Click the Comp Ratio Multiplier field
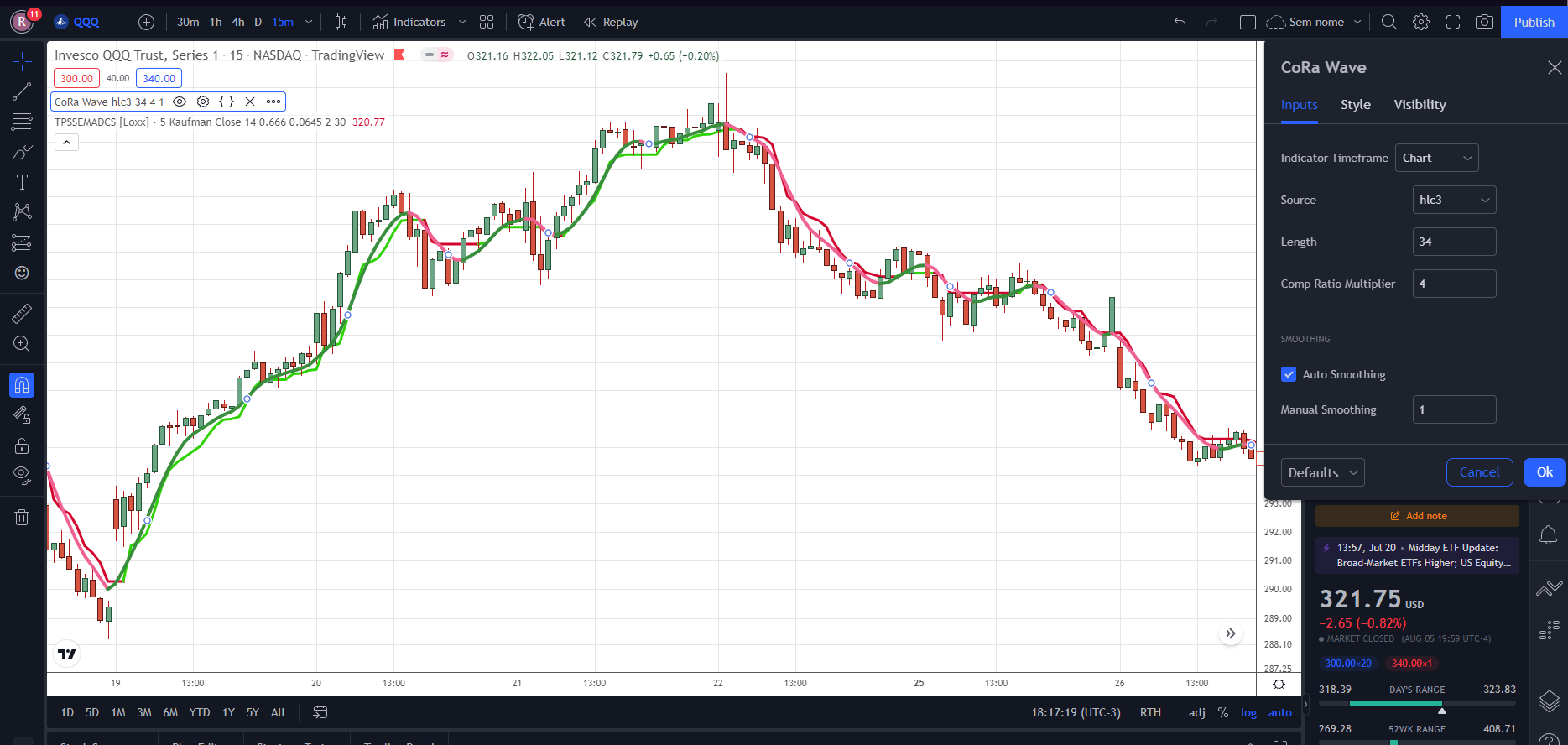Viewport: 1568px width, 745px height. [1455, 284]
